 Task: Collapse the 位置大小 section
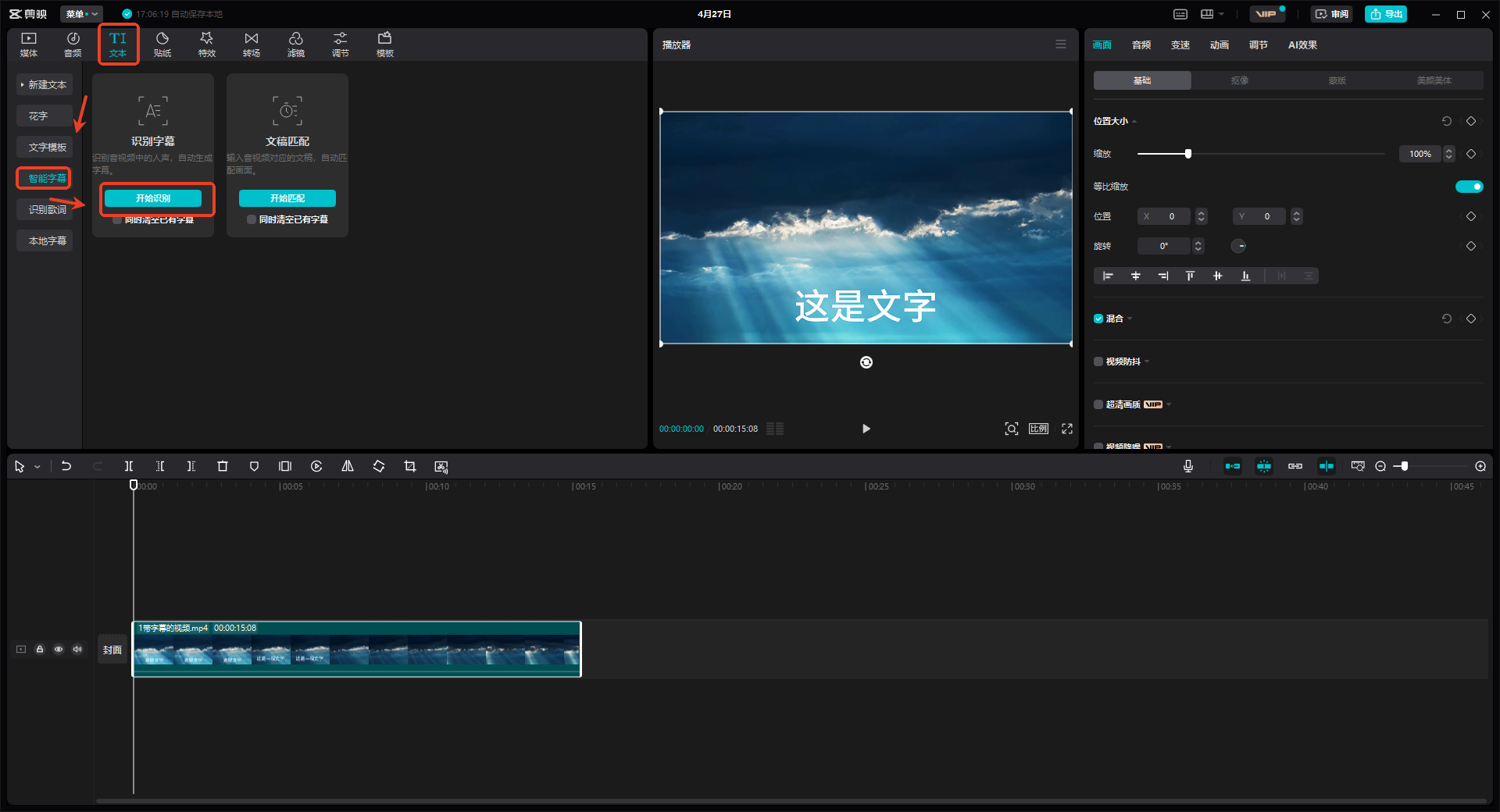(1134, 122)
